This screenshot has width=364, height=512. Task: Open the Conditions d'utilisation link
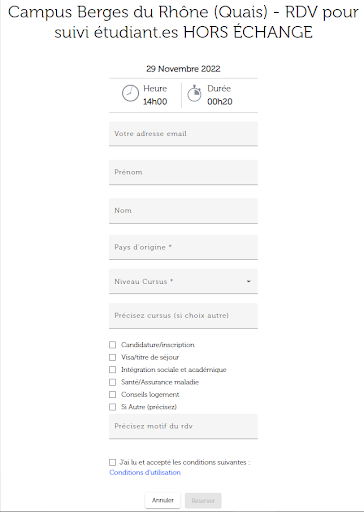click(145, 472)
